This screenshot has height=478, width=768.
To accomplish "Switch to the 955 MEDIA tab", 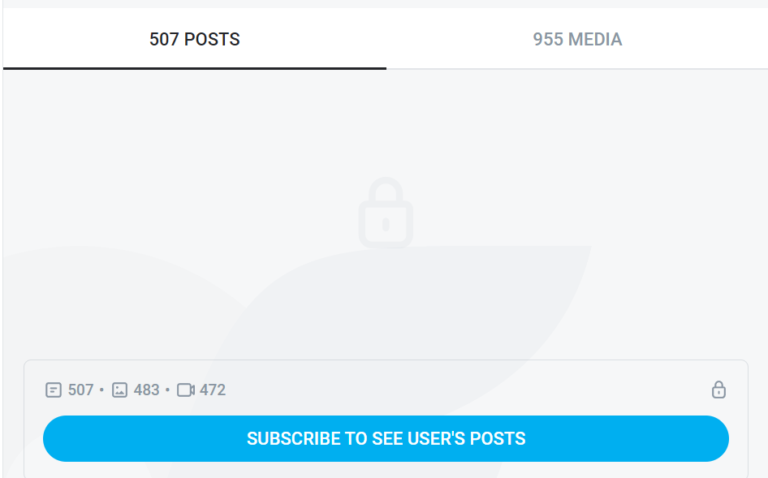I will 577,39.
